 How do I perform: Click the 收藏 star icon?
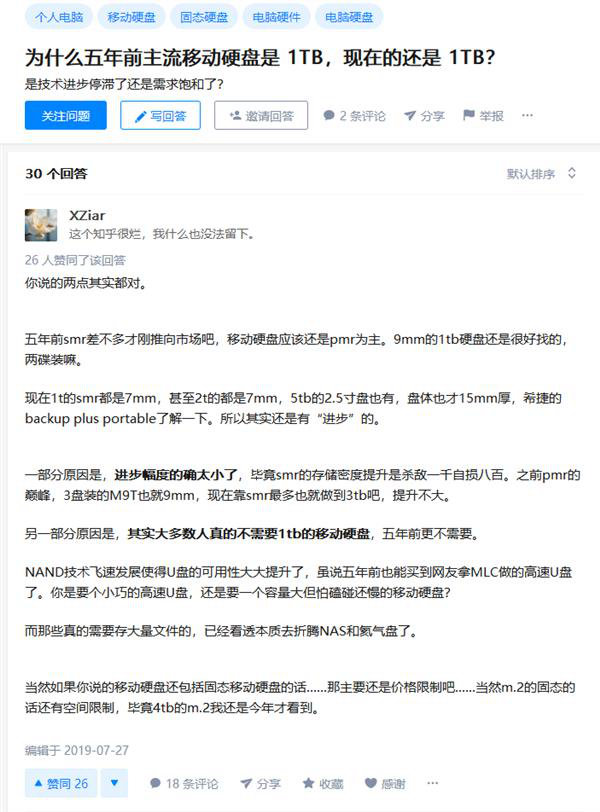(x=309, y=783)
